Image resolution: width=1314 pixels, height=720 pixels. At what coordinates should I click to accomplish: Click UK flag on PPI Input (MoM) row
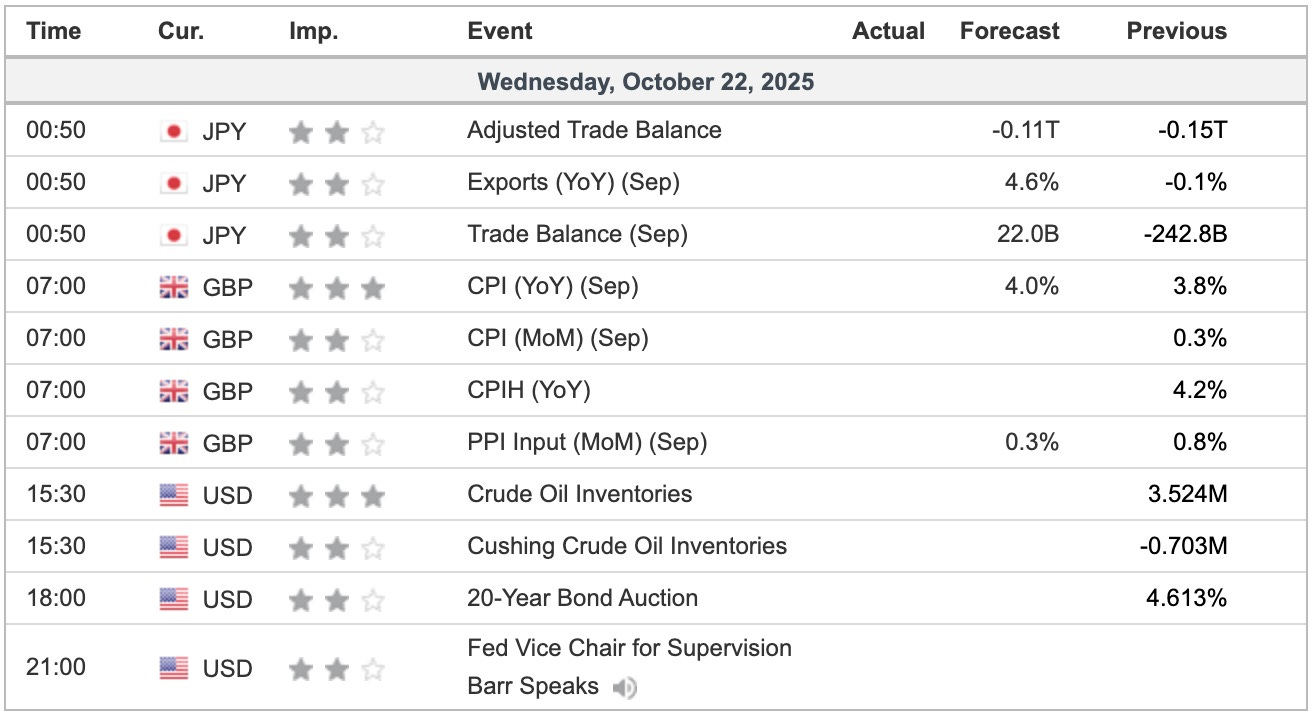(x=174, y=443)
